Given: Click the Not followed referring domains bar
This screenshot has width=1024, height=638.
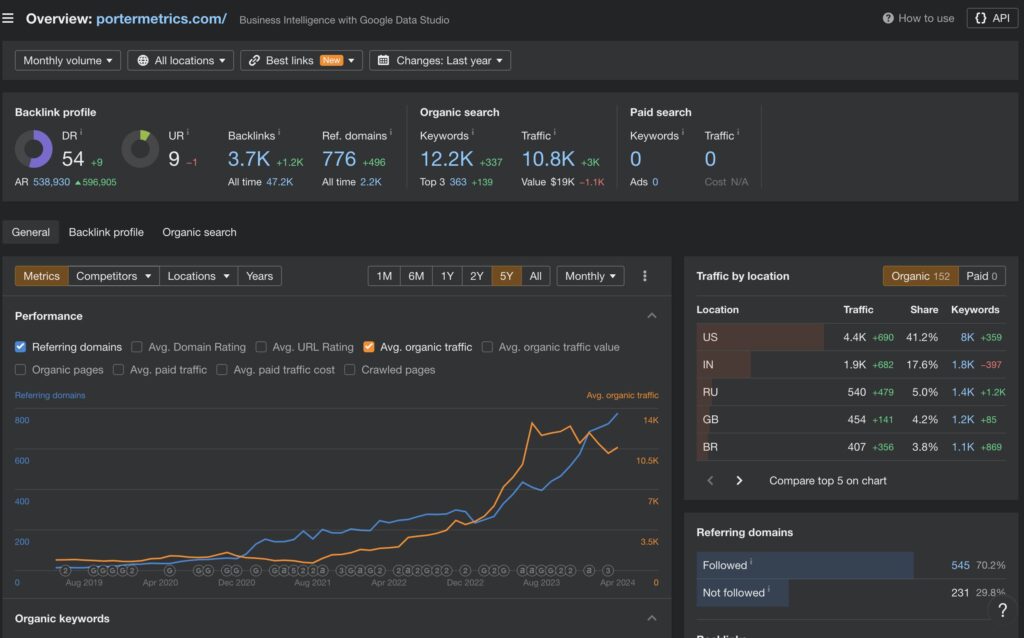Looking at the screenshot, I should (x=743, y=592).
